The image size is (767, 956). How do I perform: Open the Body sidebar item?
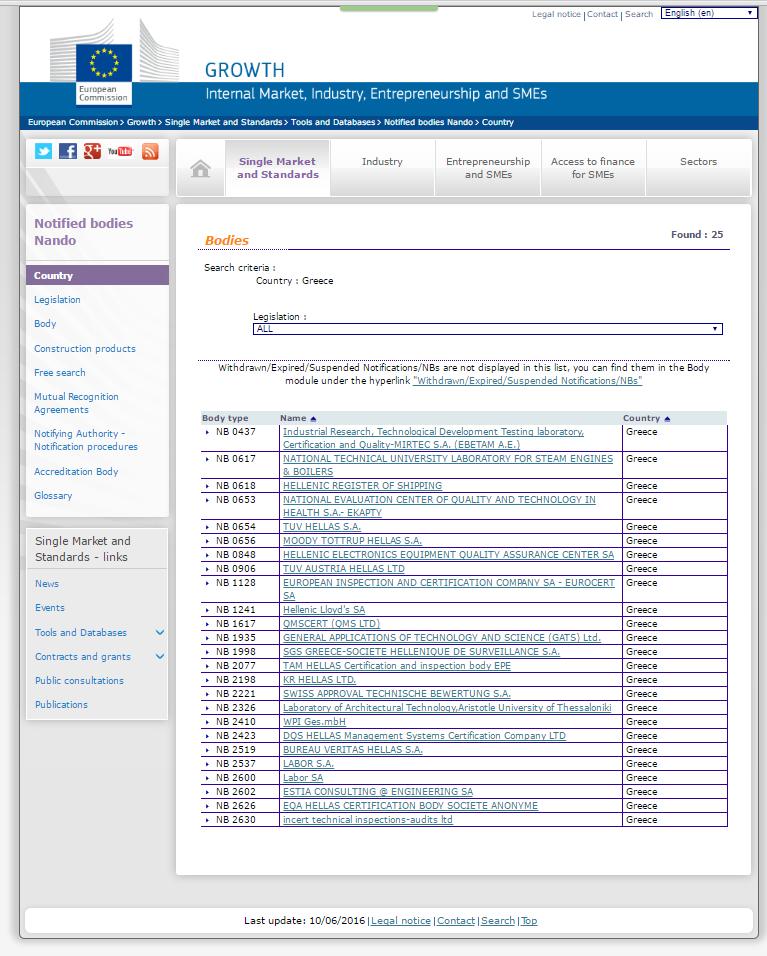45,324
